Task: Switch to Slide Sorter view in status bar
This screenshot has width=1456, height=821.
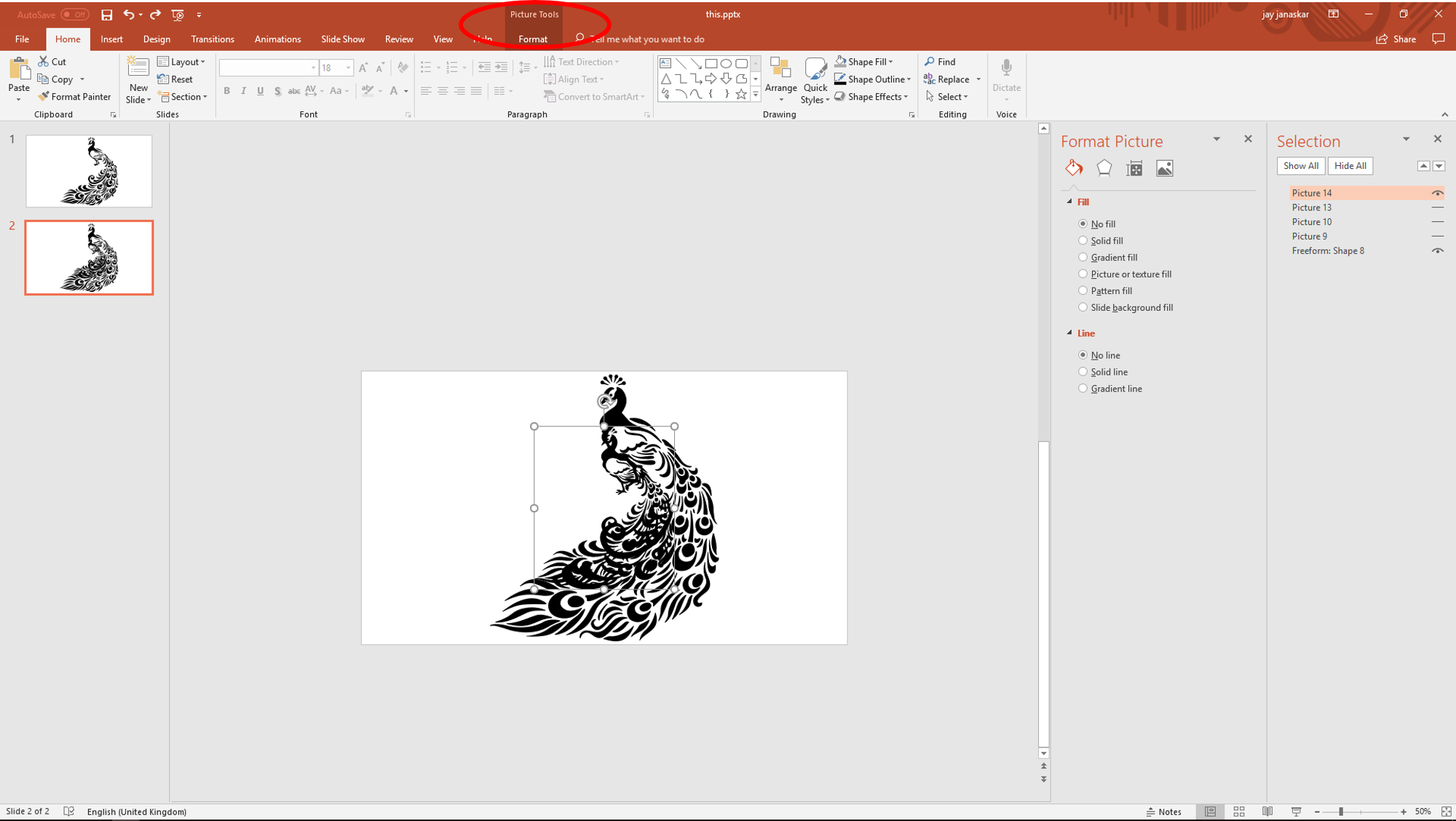Action: (x=1239, y=812)
